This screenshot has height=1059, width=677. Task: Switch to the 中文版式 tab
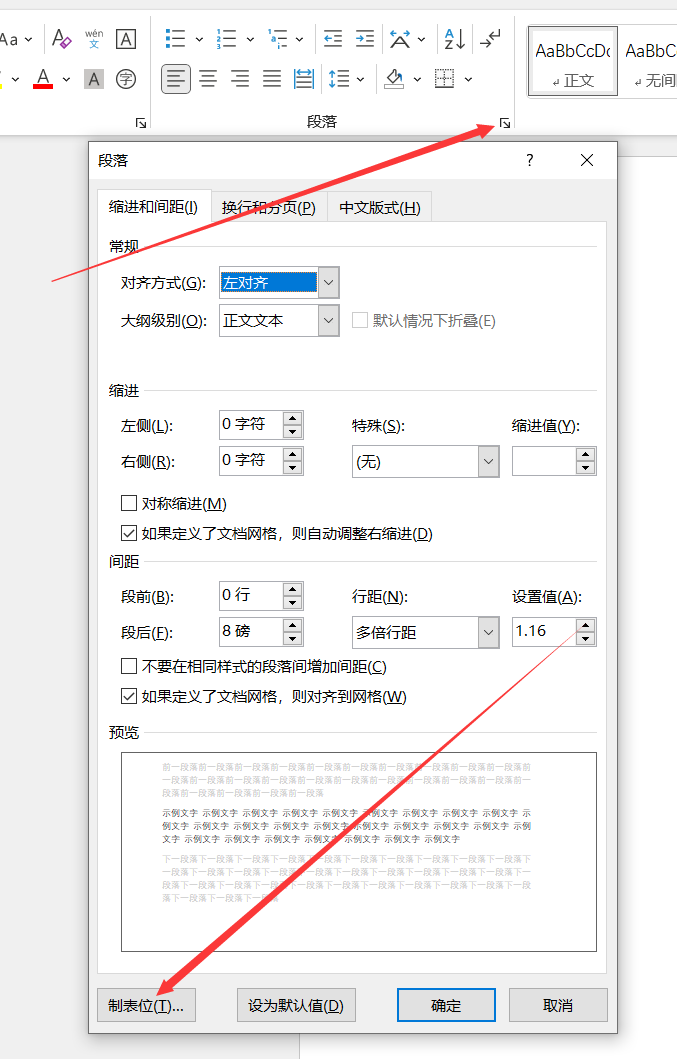[379, 208]
